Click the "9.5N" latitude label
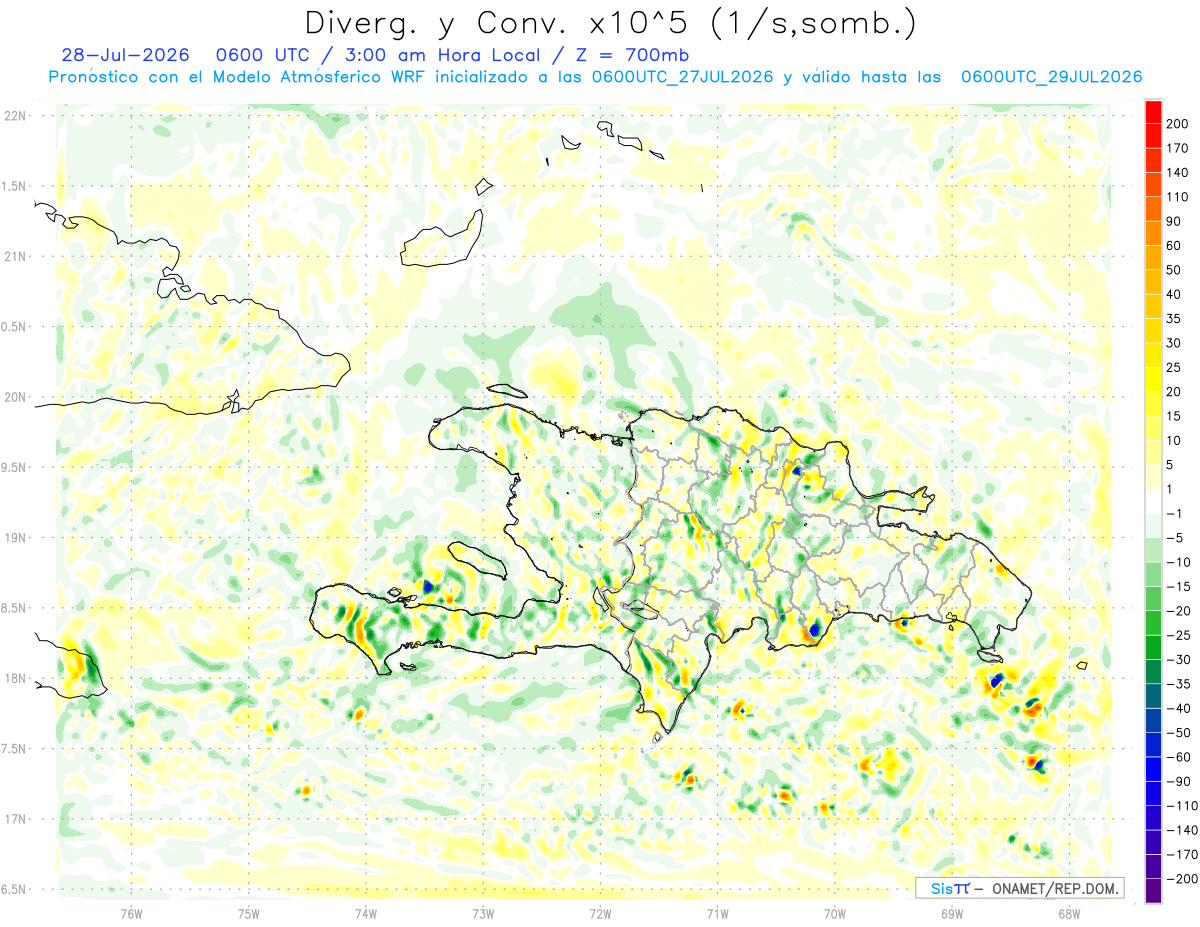 (15, 467)
